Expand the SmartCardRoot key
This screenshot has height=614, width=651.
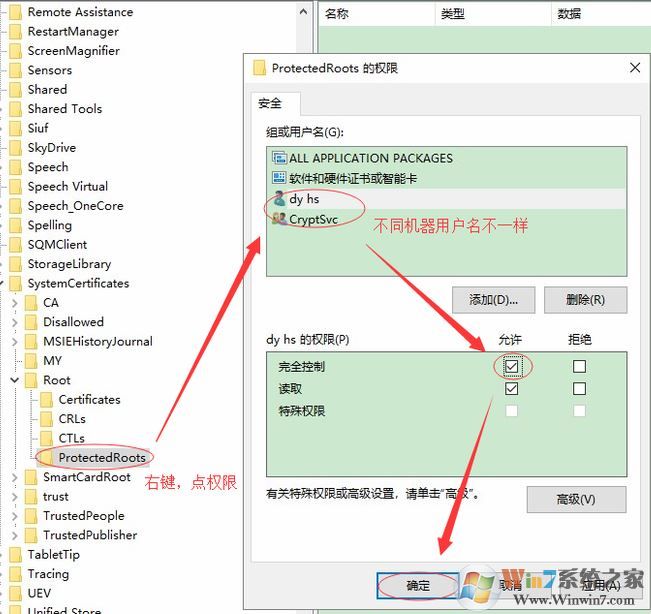pos(15,477)
